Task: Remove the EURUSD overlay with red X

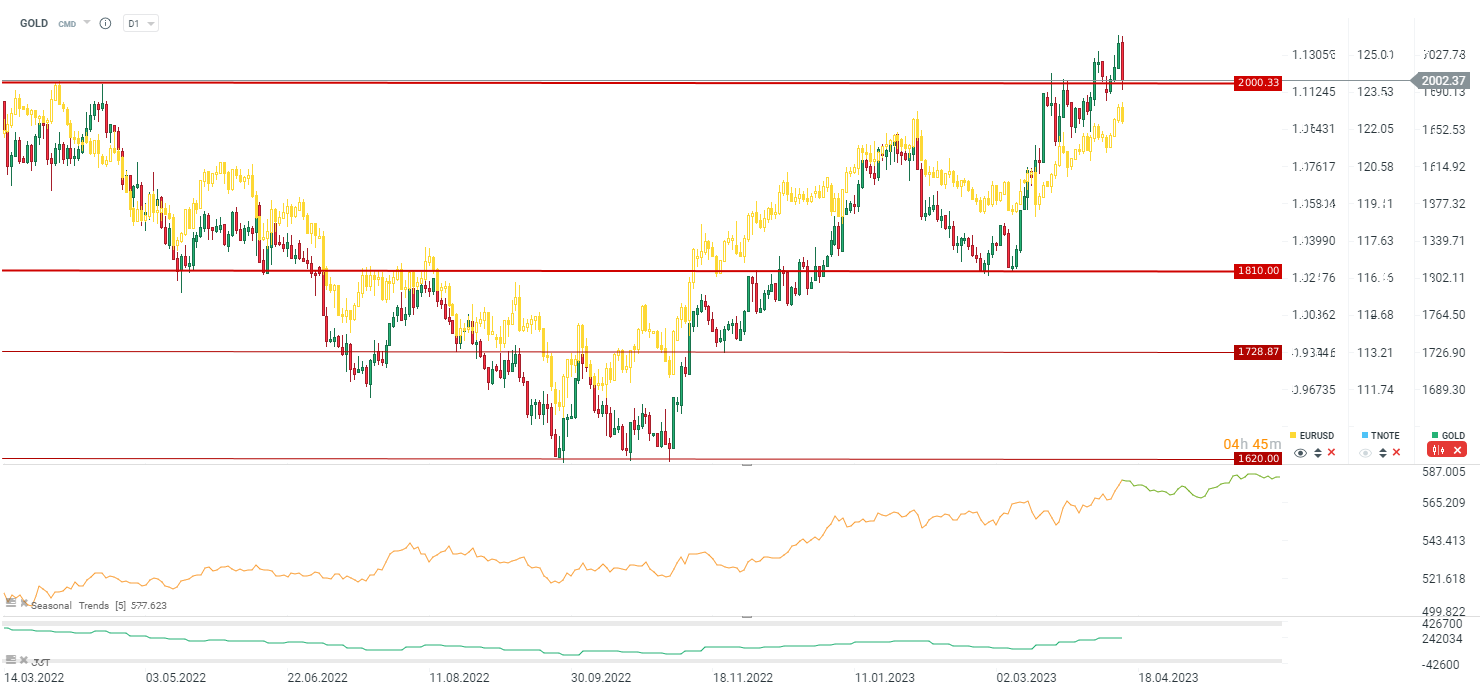Action: (1331, 453)
